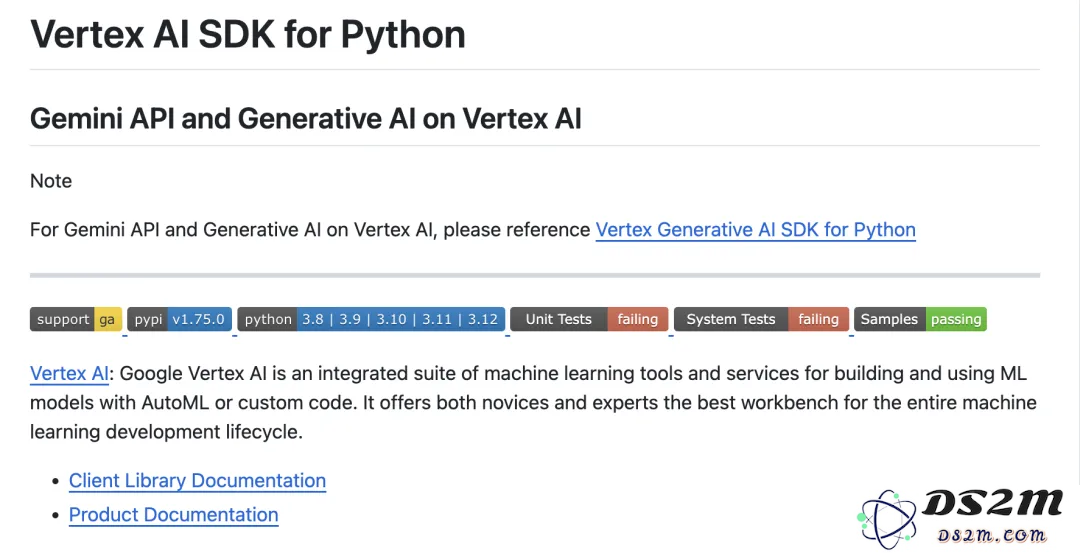
Task: Open the Product Documentation link
Action: point(174,514)
